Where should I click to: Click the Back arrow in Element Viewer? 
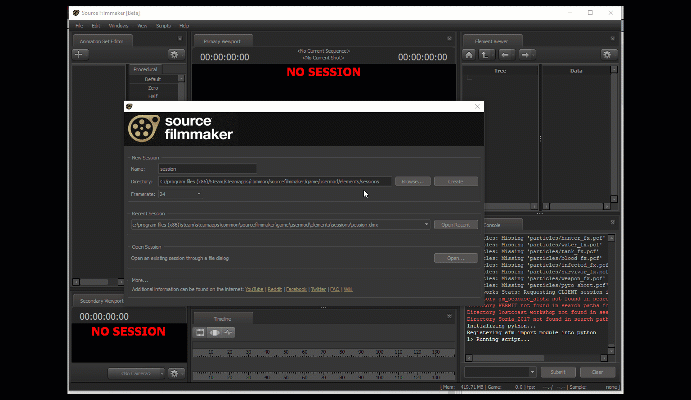click(x=505, y=55)
